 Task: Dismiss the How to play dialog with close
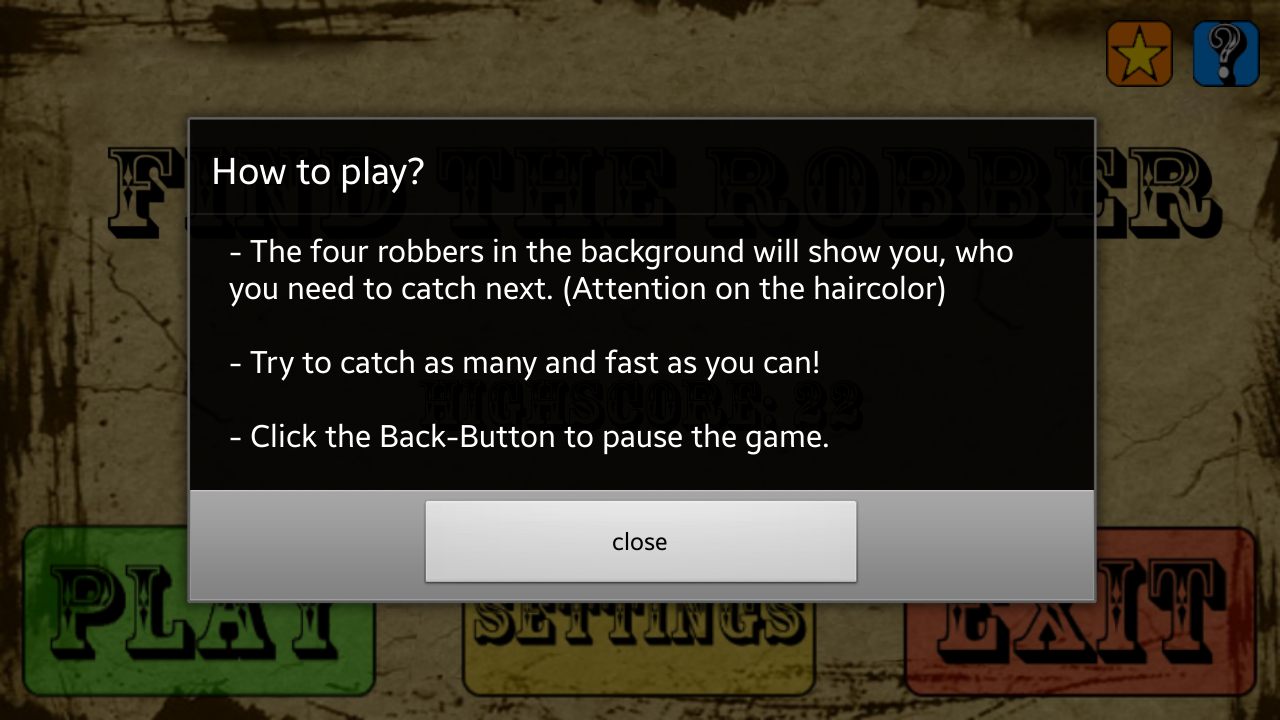click(640, 541)
